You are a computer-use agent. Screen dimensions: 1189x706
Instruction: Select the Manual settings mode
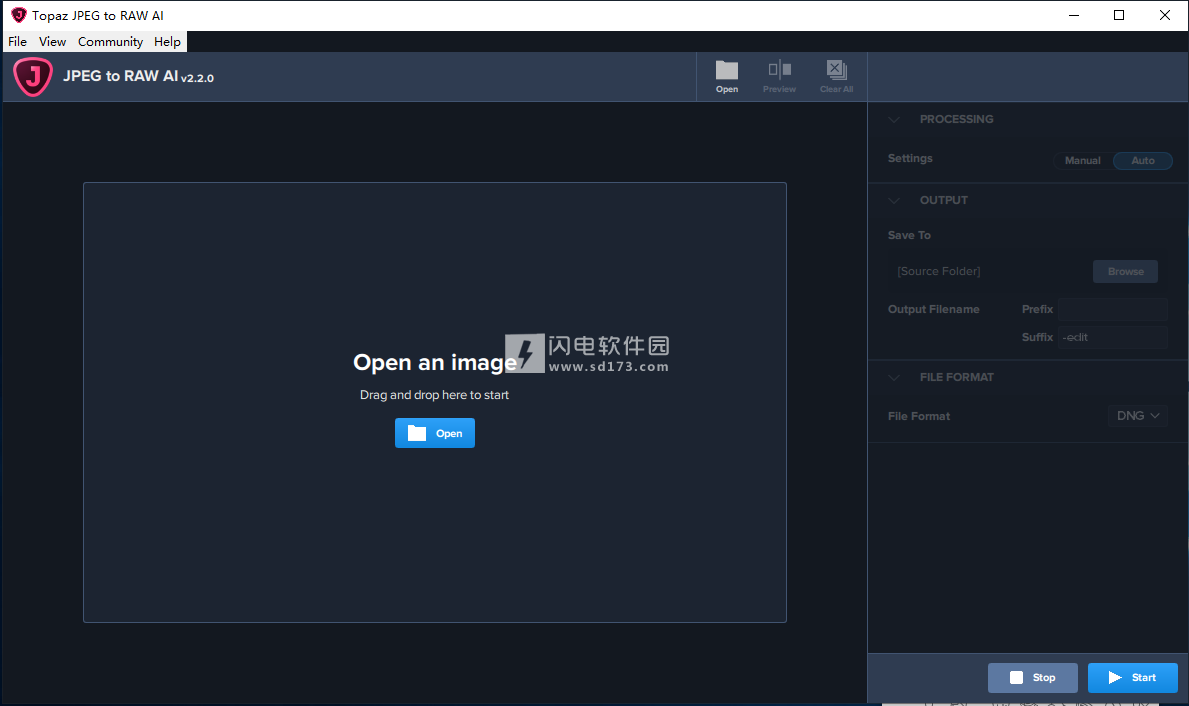[1082, 161]
